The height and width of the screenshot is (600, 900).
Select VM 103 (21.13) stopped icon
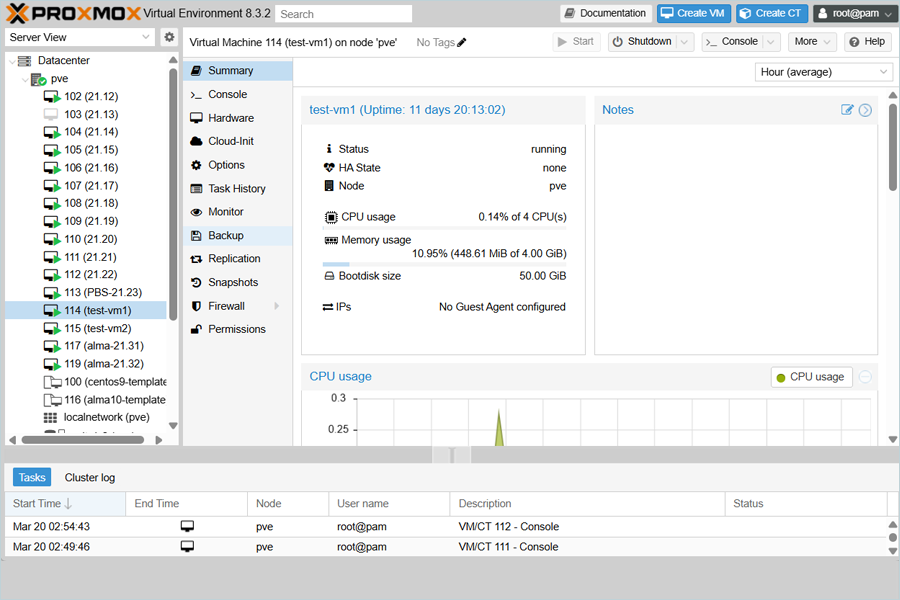coord(51,115)
